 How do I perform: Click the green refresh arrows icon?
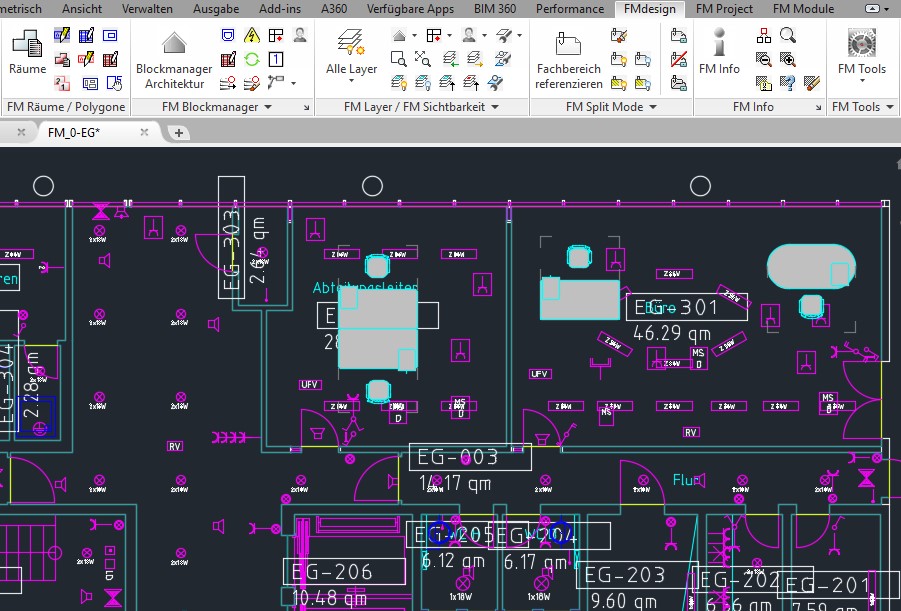pyautogui.click(x=252, y=59)
